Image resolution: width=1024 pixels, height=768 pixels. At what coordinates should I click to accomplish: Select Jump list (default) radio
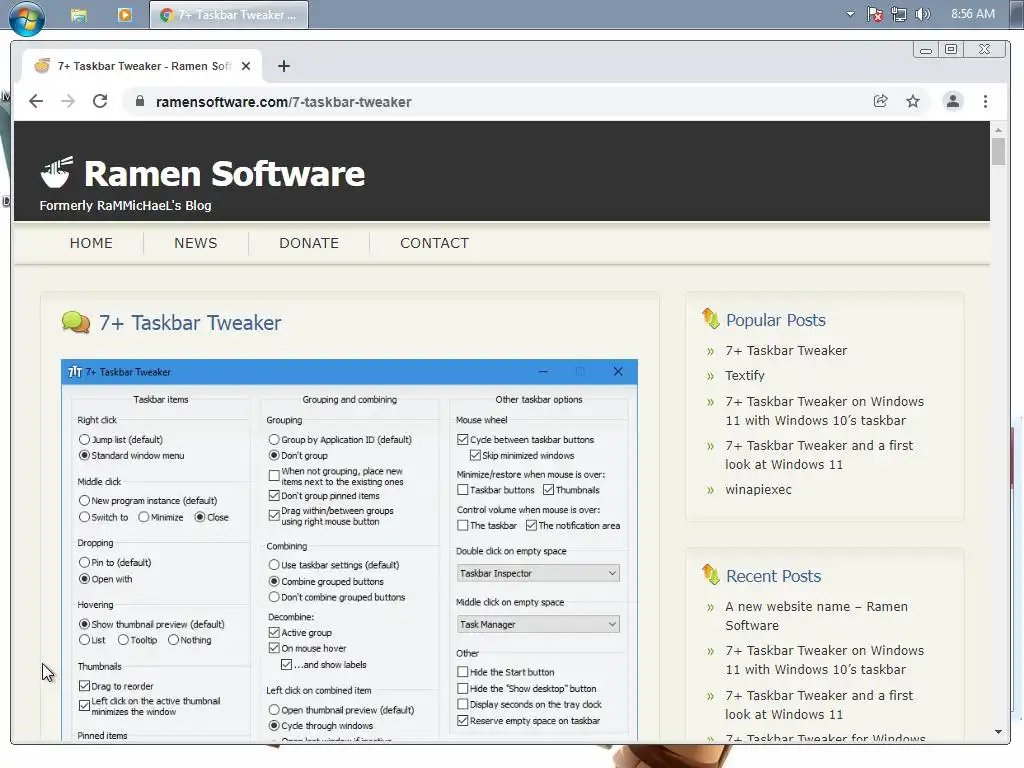(84, 440)
